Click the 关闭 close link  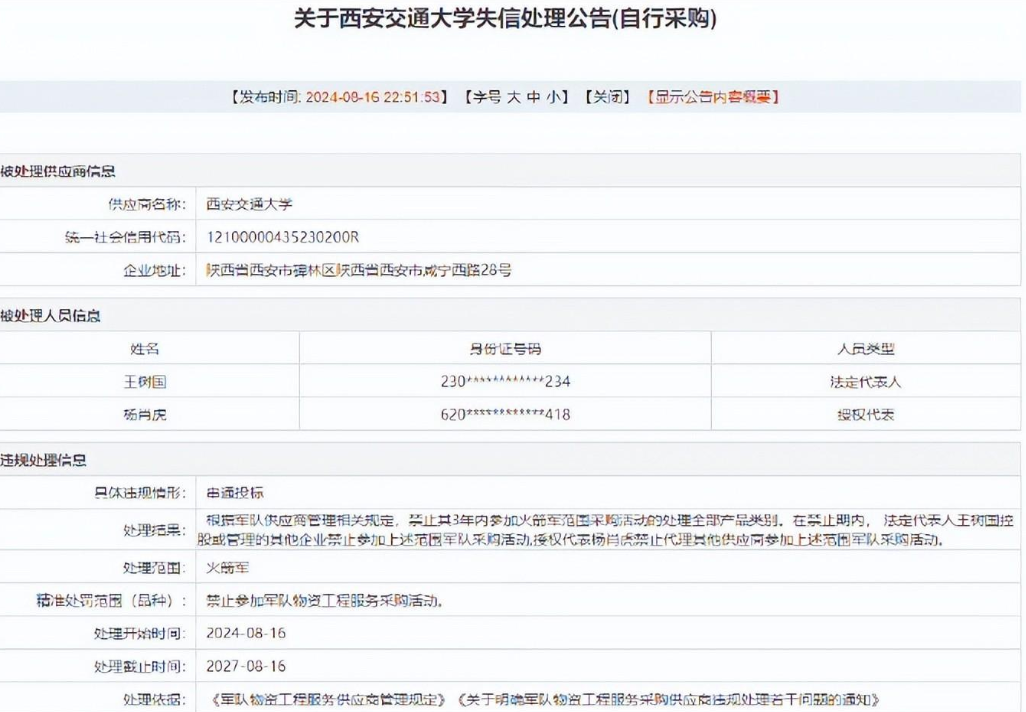[x=607, y=97]
